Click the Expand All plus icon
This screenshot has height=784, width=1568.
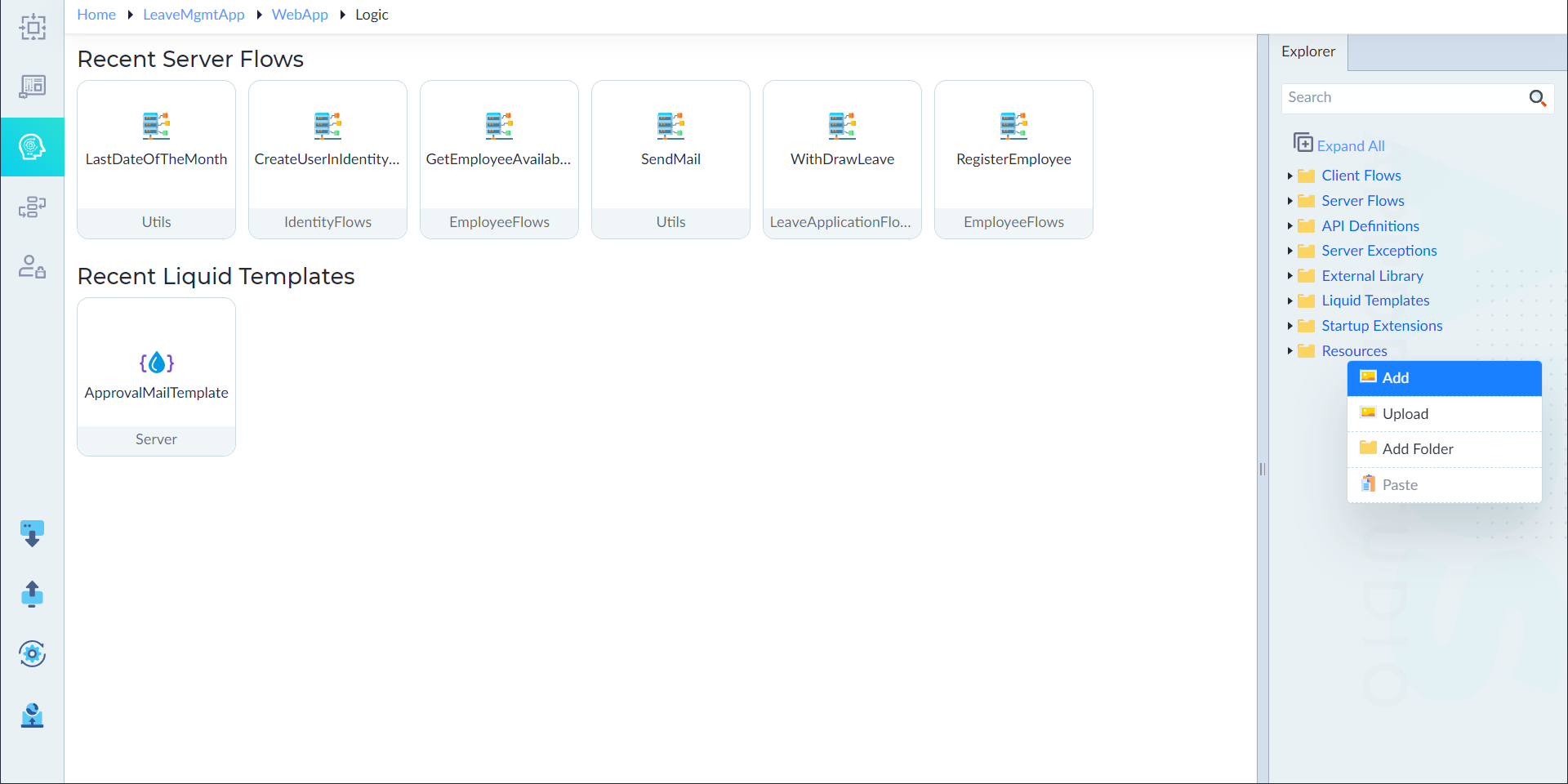click(1303, 142)
